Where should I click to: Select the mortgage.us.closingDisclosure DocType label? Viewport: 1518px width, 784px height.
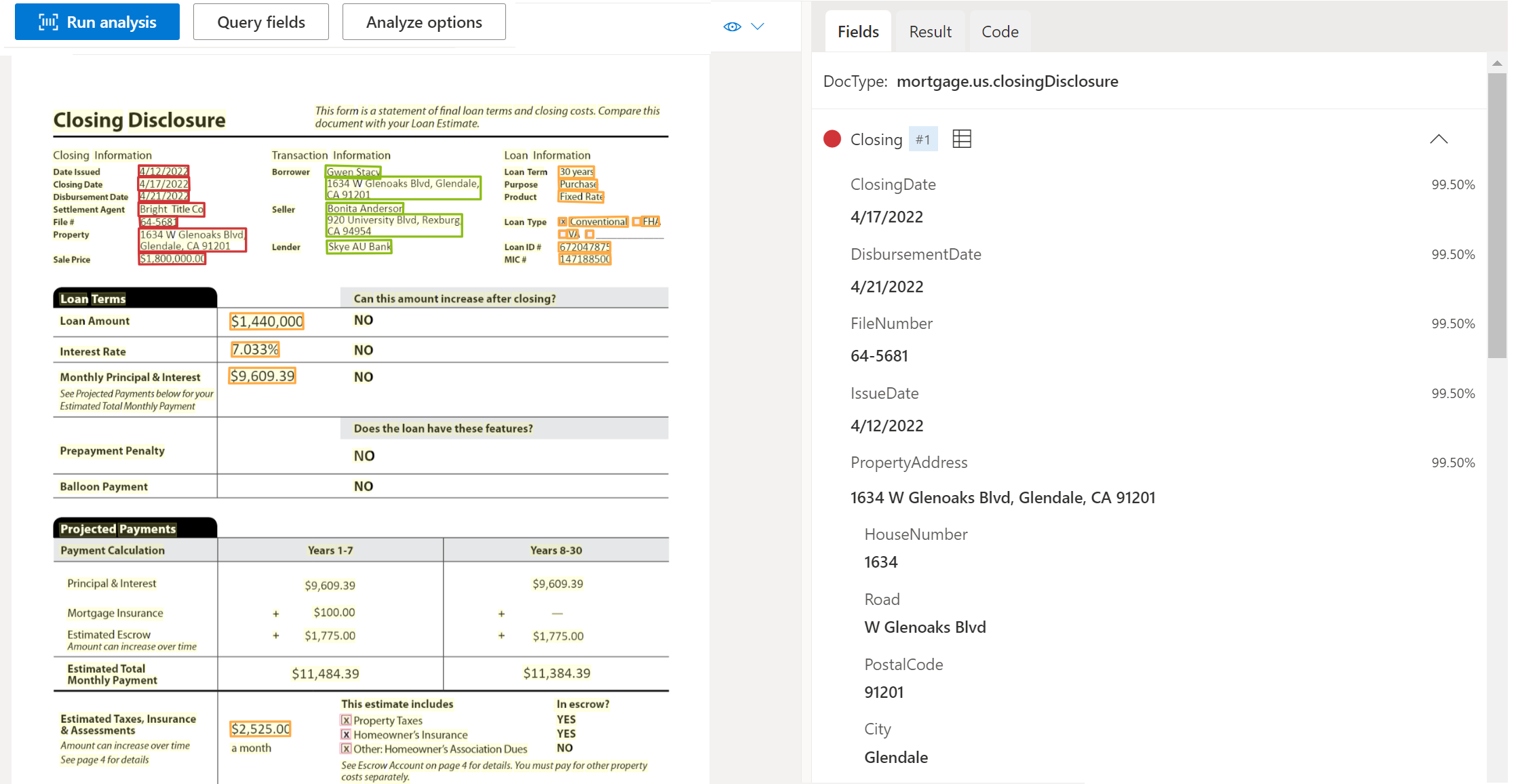[x=1008, y=82]
